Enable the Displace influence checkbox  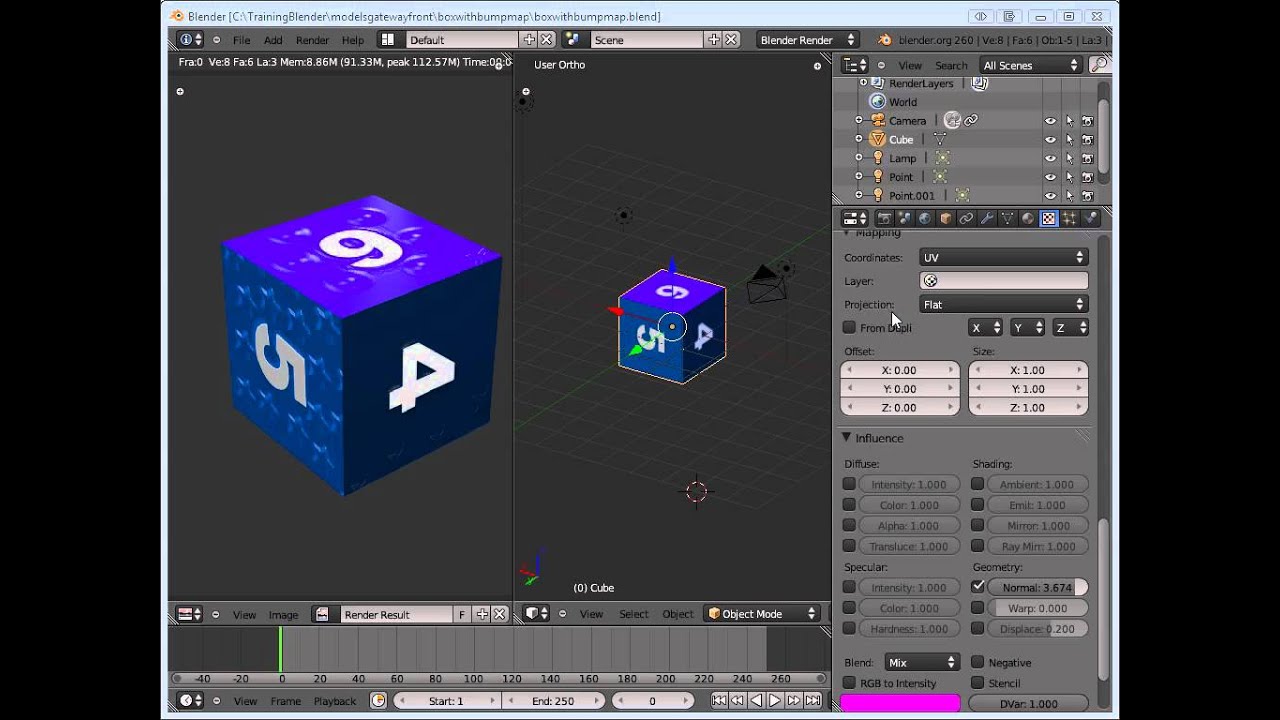click(x=978, y=629)
